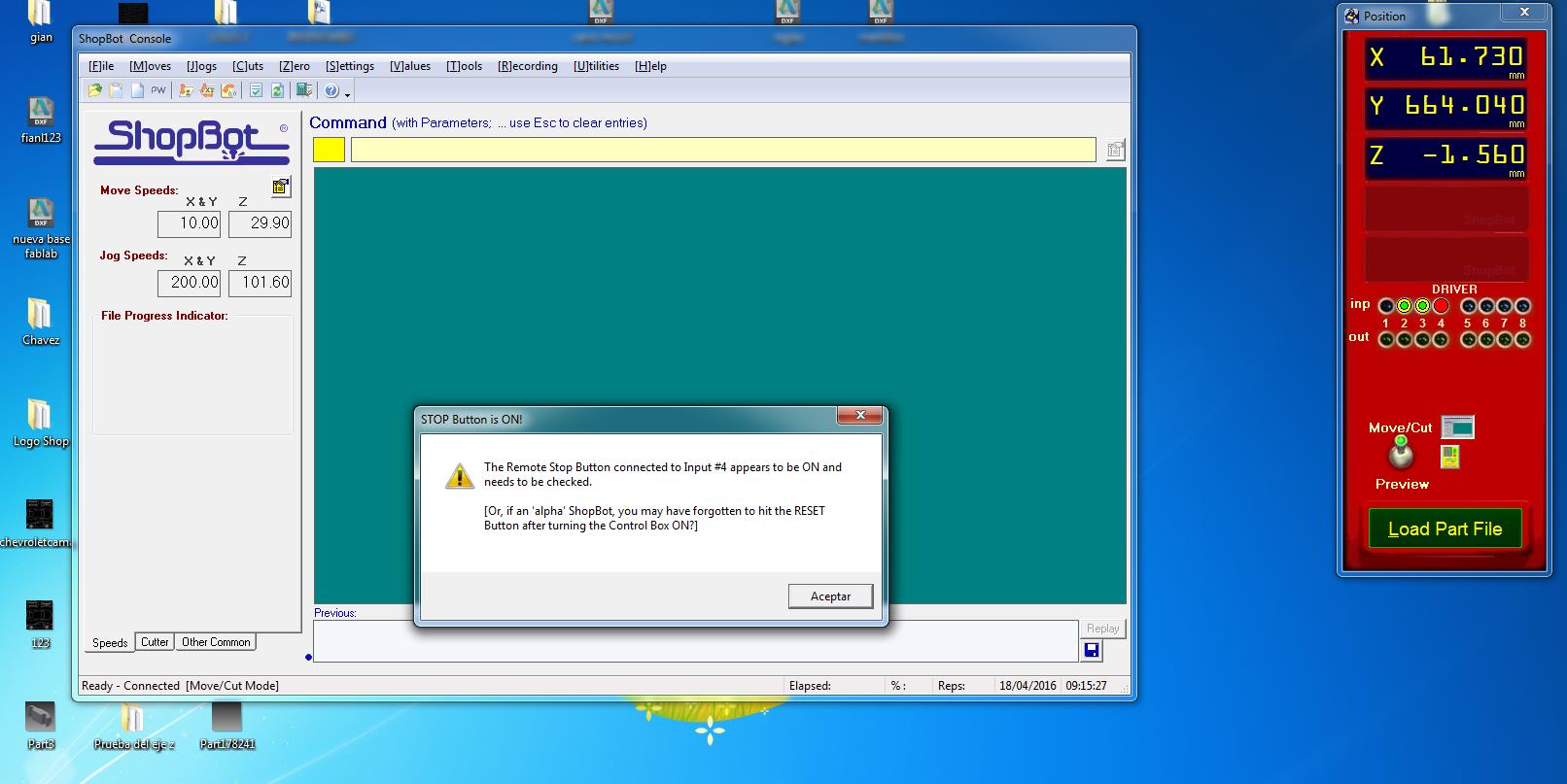Click the console window icon beside Move/Cut
This screenshot has width=1567, height=784.
point(1457,426)
